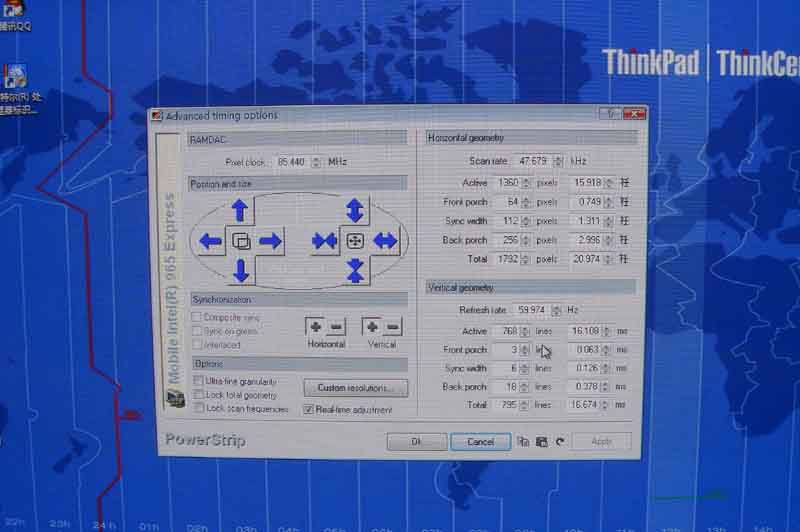Viewport: 800px width, 532px height.
Task: Click the Scan rate spinner arrows
Action: (x=557, y=161)
